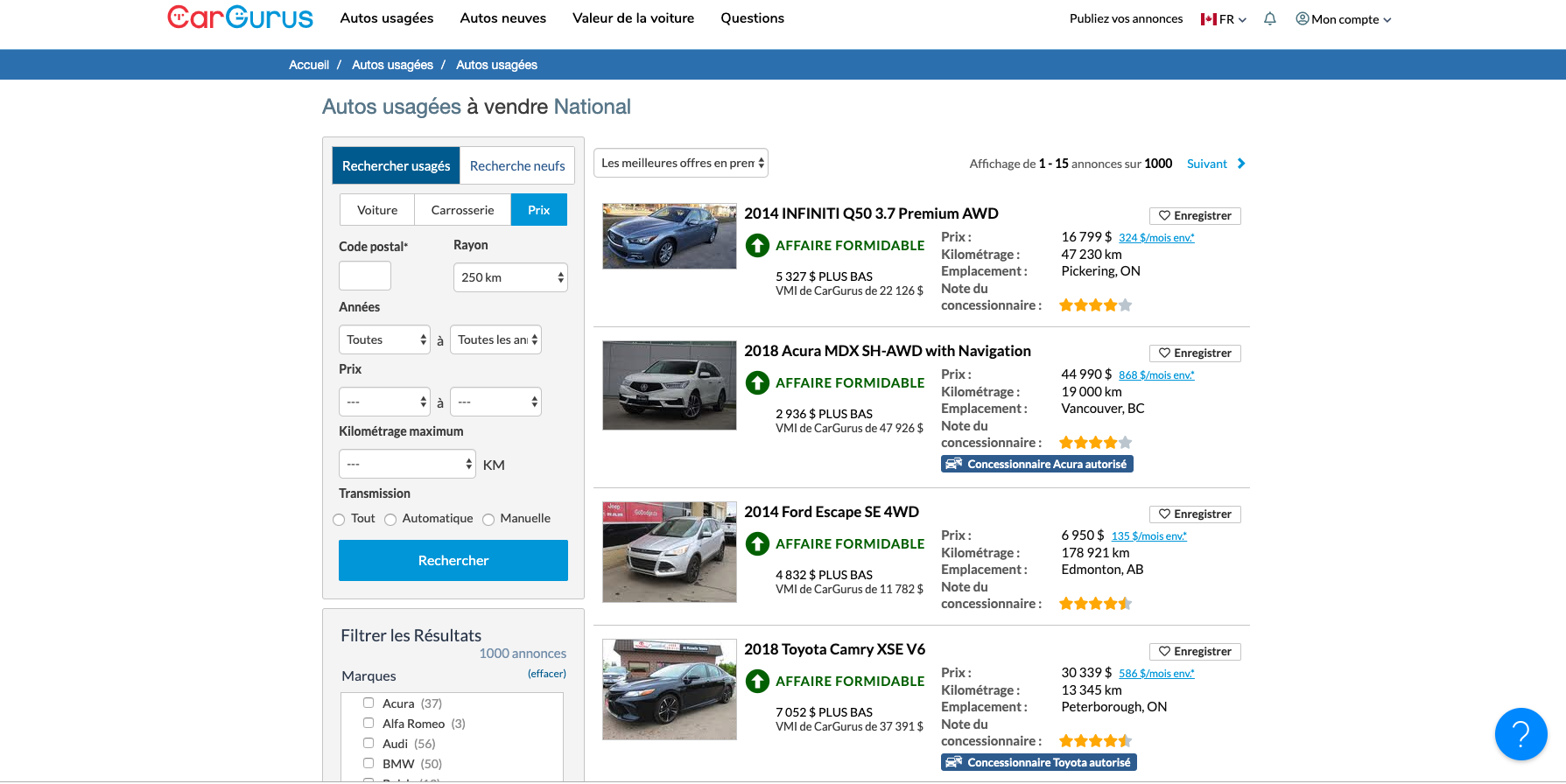The image size is (1566, 784).
Task: Open the minimum price dropdown
Action: pos(384,402)
